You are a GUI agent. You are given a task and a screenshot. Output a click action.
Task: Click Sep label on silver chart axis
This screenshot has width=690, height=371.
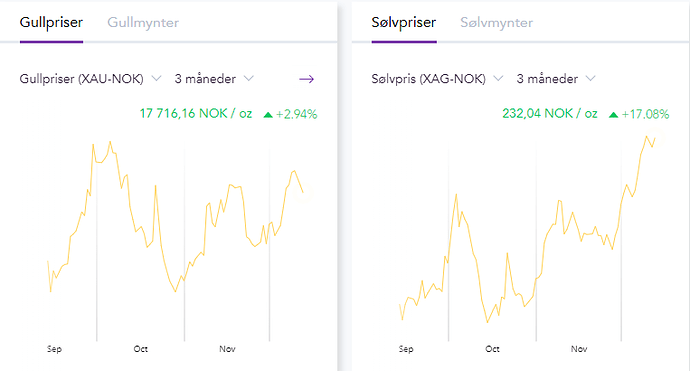tap(406, 349)
